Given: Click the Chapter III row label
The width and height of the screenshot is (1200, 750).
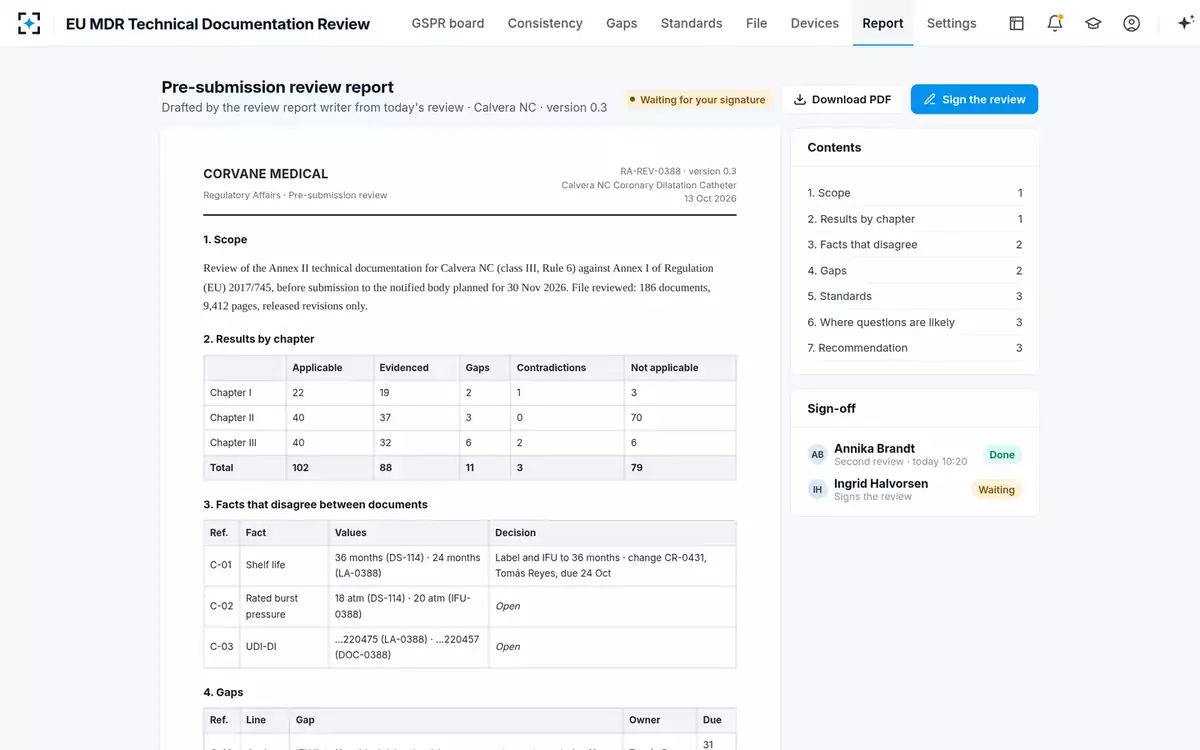Looking at the screenshot, I should click(x=233, y=443).
